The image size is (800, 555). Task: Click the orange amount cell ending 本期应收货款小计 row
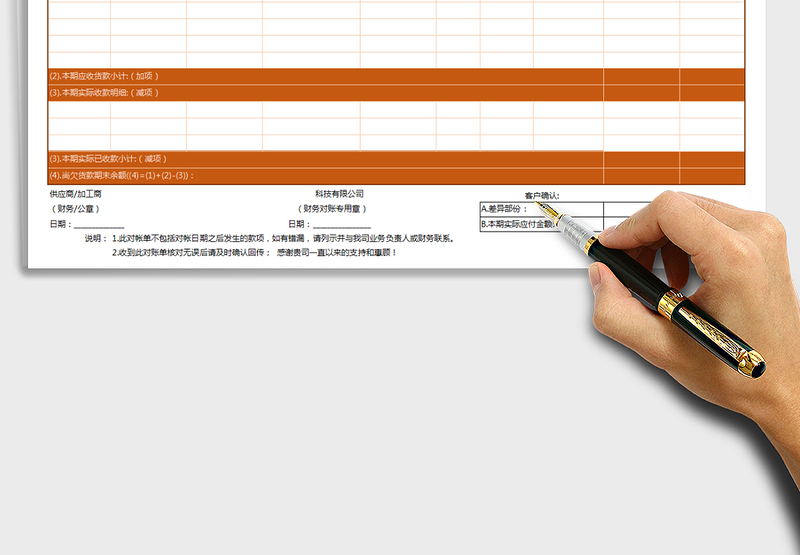(712, 76)
